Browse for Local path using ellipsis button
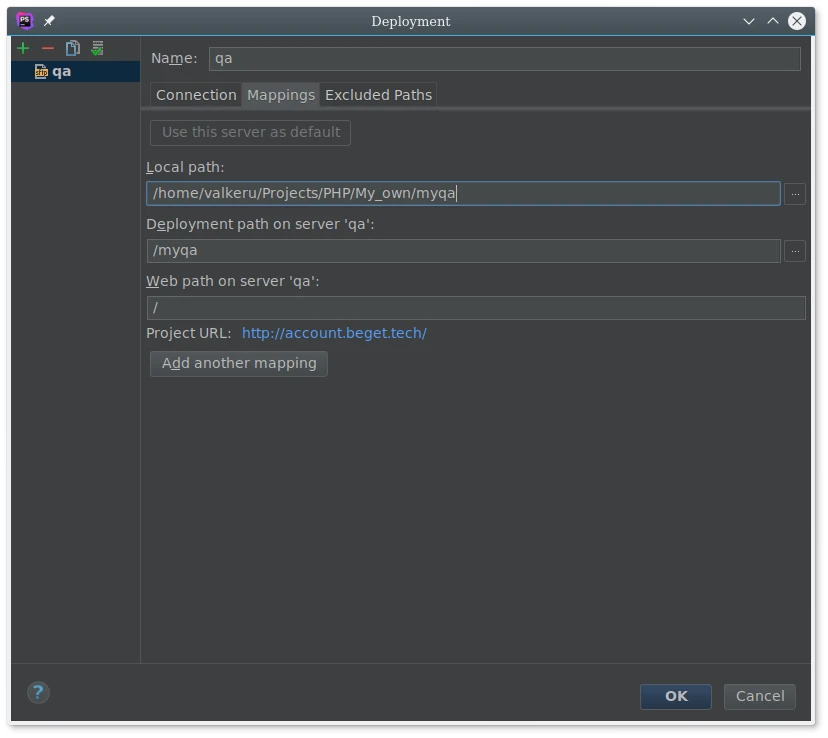The image size is (828, 738). [795, 194]
